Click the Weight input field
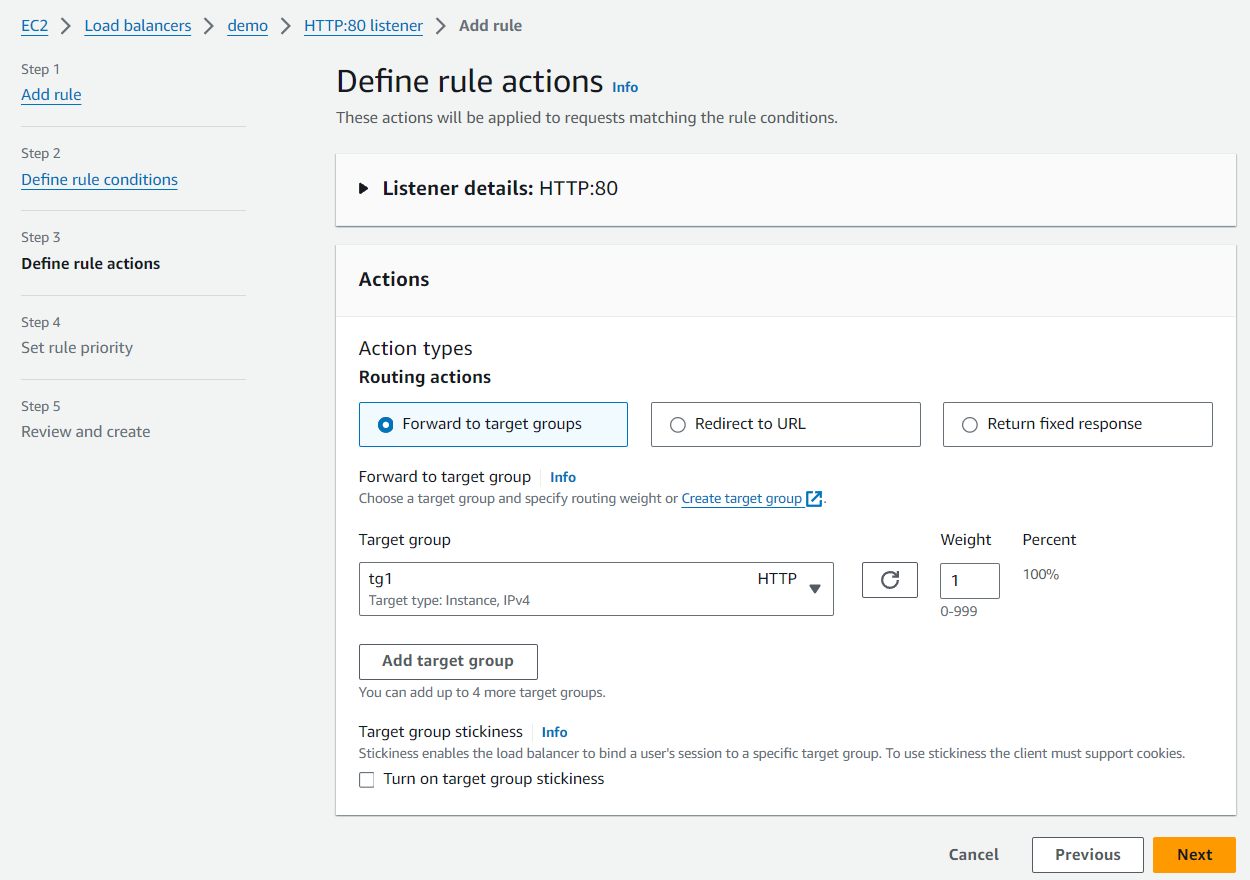The width and height of the screenshot is (1250, 880). [969, 580]
